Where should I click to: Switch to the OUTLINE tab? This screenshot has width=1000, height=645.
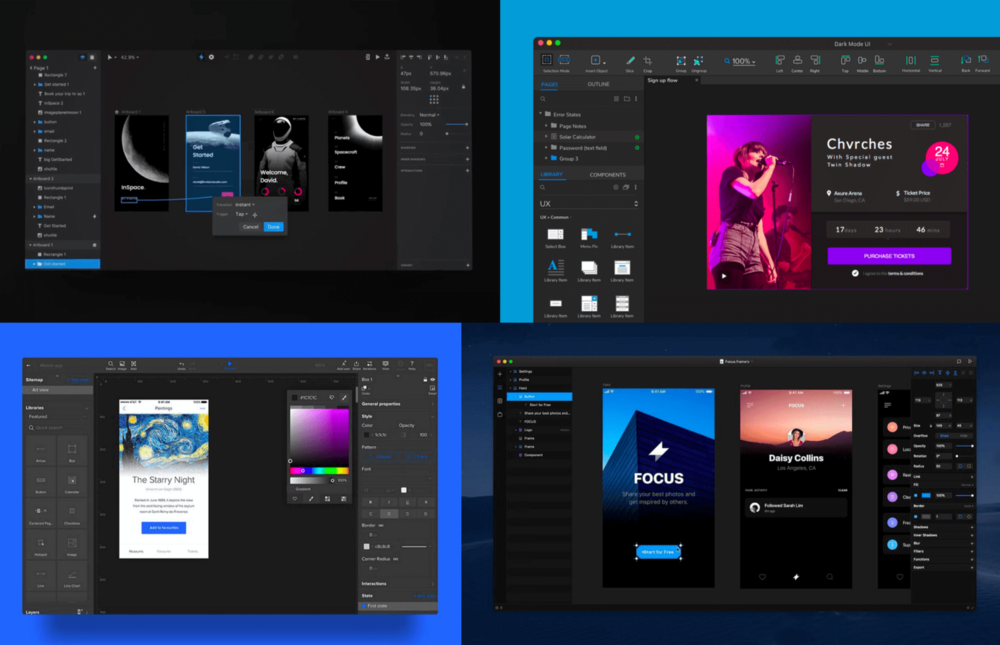point(598,84)
